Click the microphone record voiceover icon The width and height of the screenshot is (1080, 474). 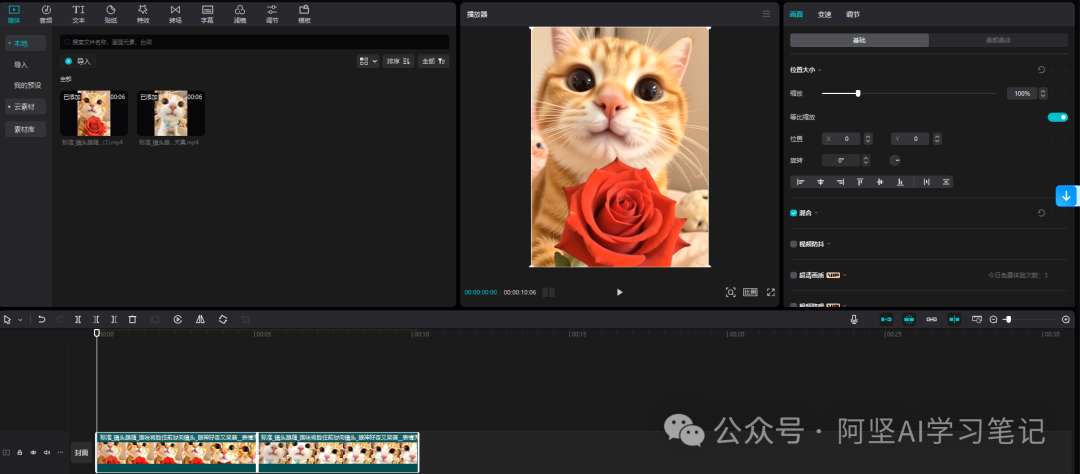854,320
